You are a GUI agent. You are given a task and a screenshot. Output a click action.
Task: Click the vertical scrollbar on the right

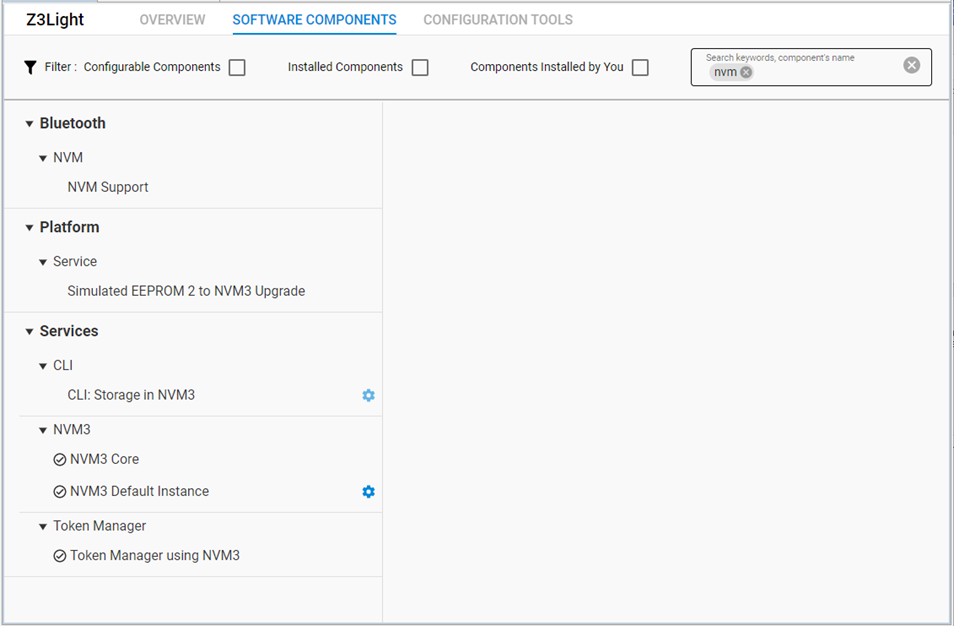tap(948, 300)
